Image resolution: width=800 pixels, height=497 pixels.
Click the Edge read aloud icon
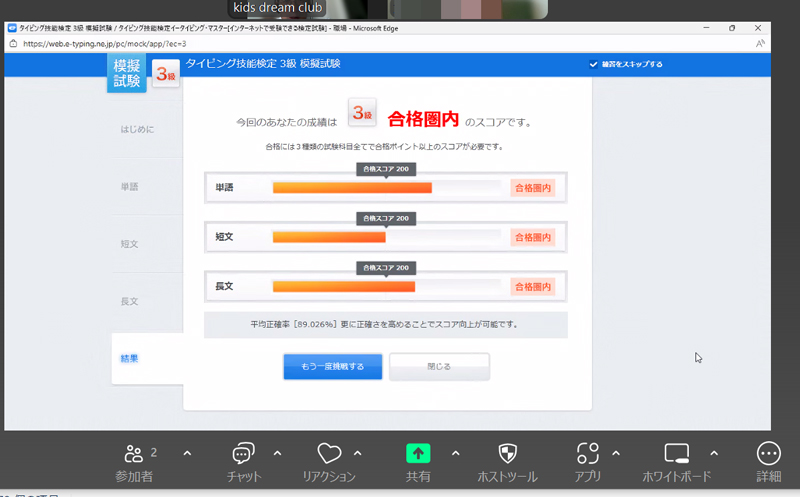pyautogui.click(x=760, y=43)
